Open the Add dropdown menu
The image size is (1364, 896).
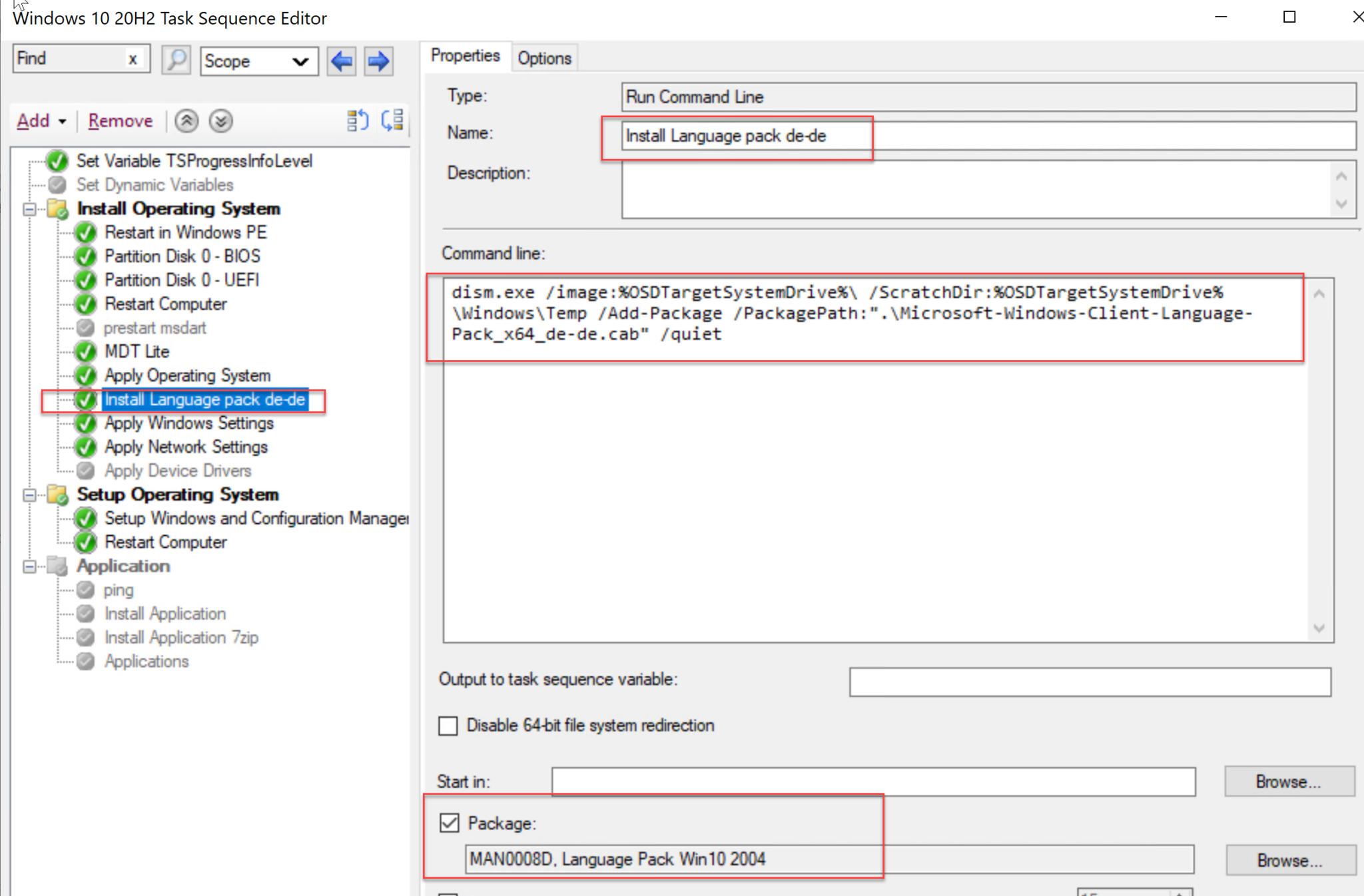click(41, 121)
